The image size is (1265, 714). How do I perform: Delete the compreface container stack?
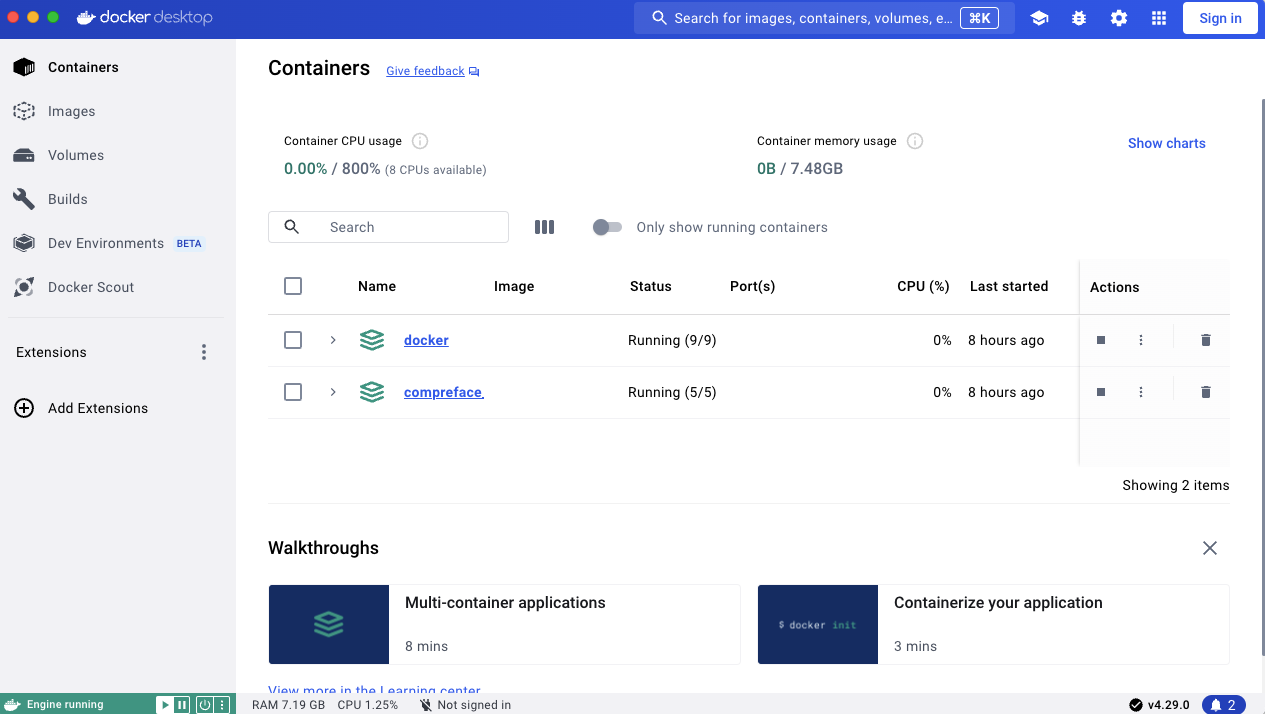coord(1205,392)
